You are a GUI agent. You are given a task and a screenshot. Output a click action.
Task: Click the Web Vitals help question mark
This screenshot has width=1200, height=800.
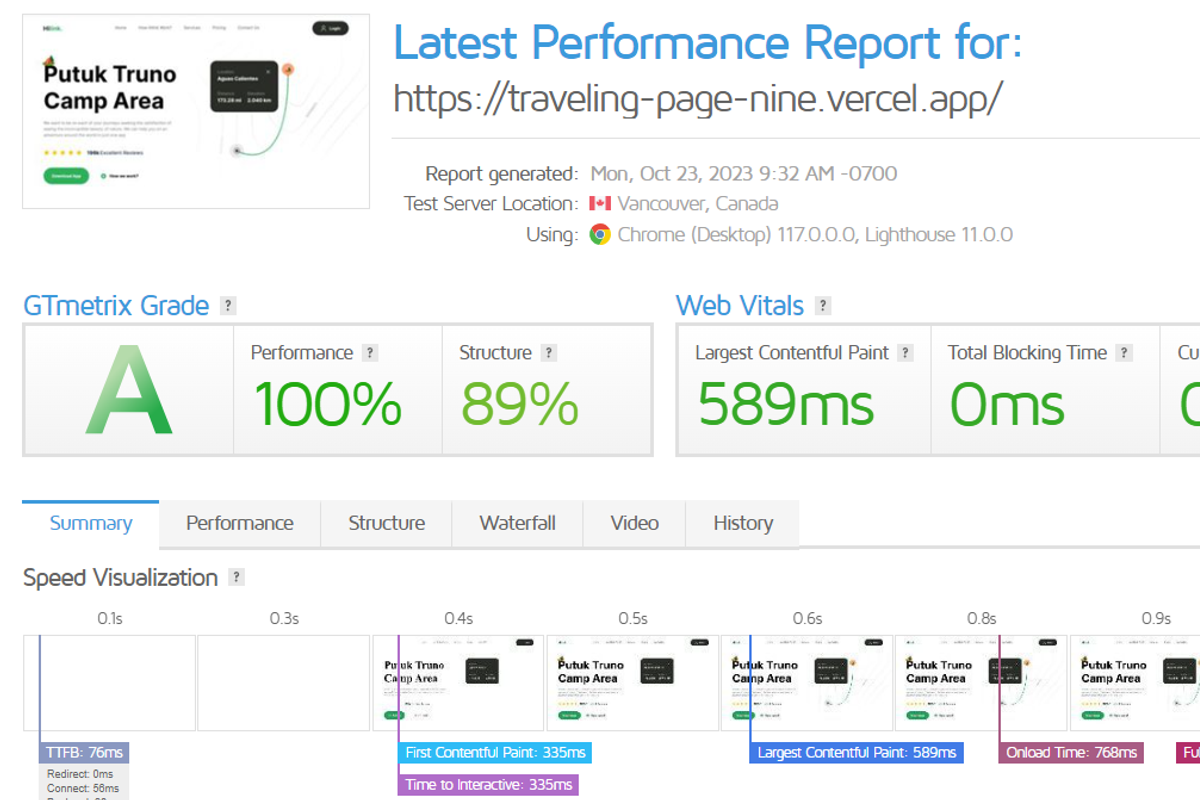(823, 306)
